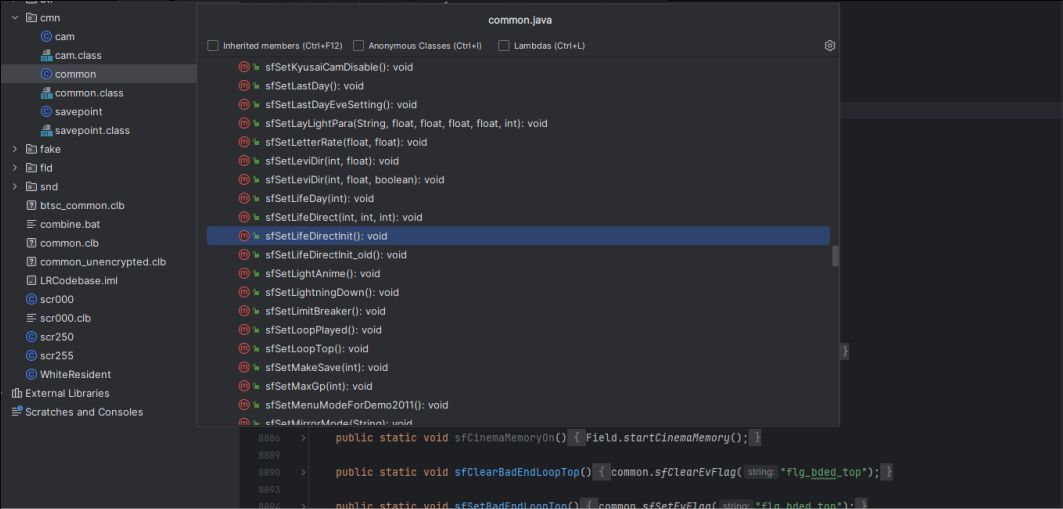Click the cam class icon in tree
Screen dimensions: 1063x509
point(46,37)
